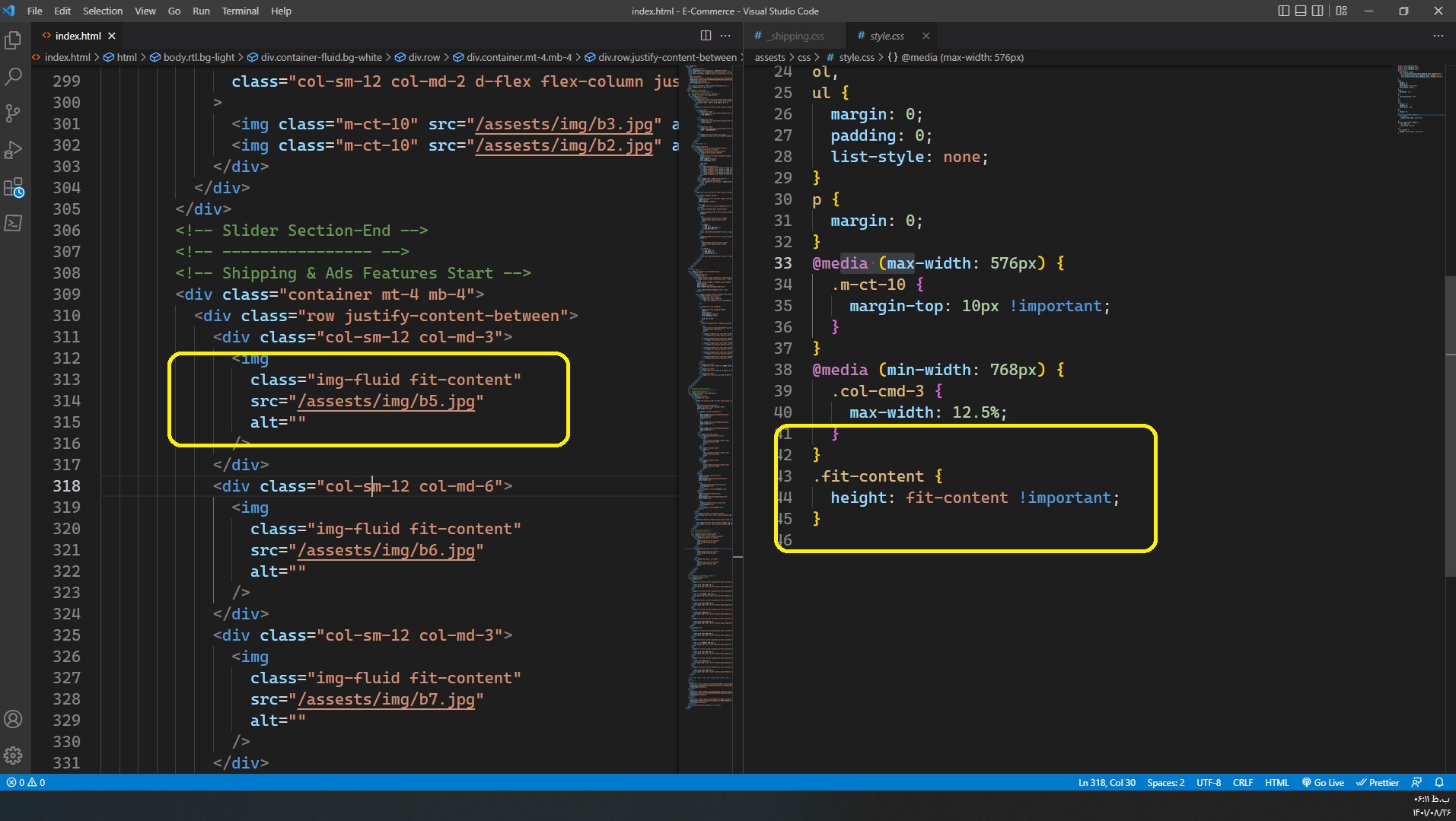Viewport: 1456px width, 821px height.
Task: Open the Search view in activity bar
Action: [13, 76]
